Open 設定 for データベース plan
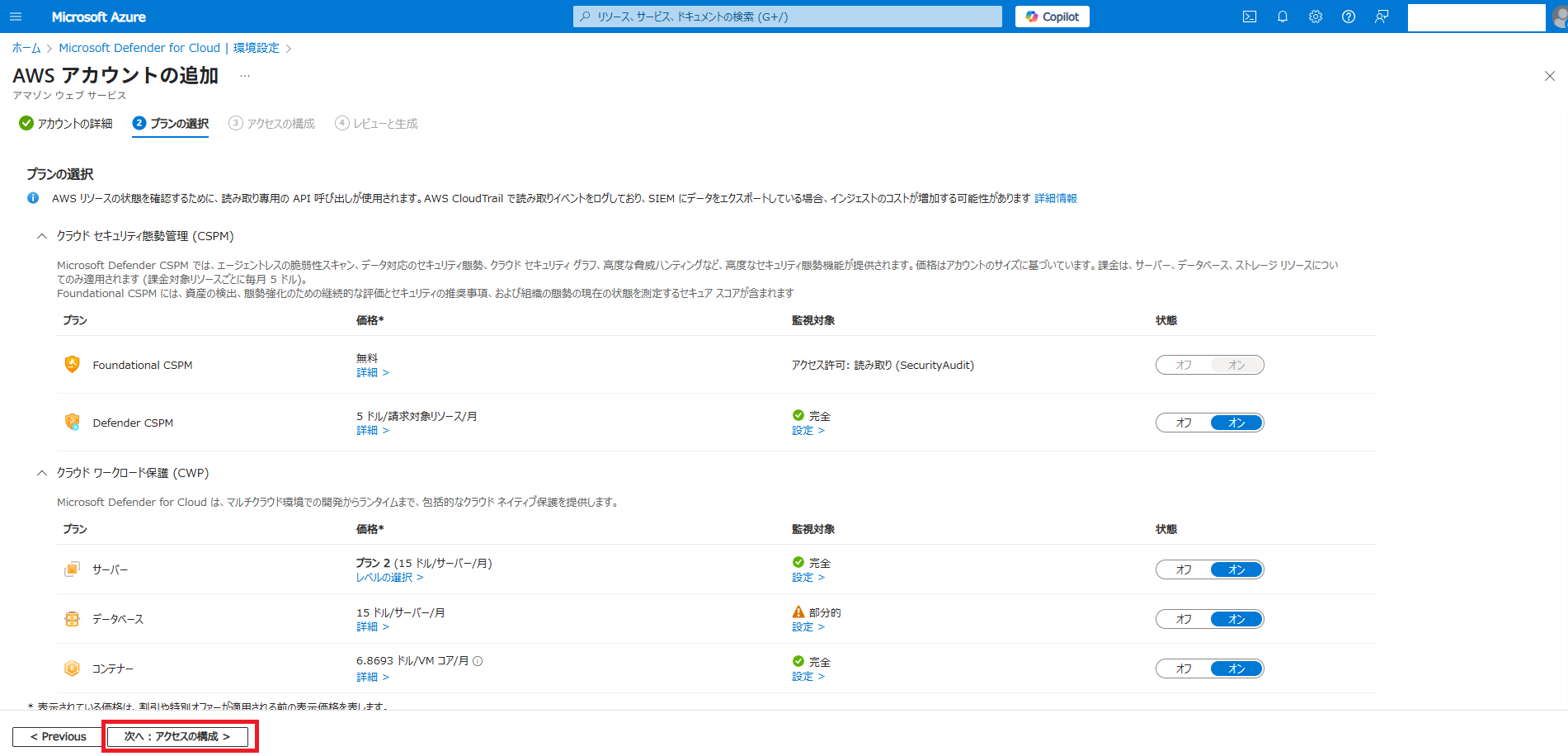The height and width of the screenshot is (756, 1568). 808,627
